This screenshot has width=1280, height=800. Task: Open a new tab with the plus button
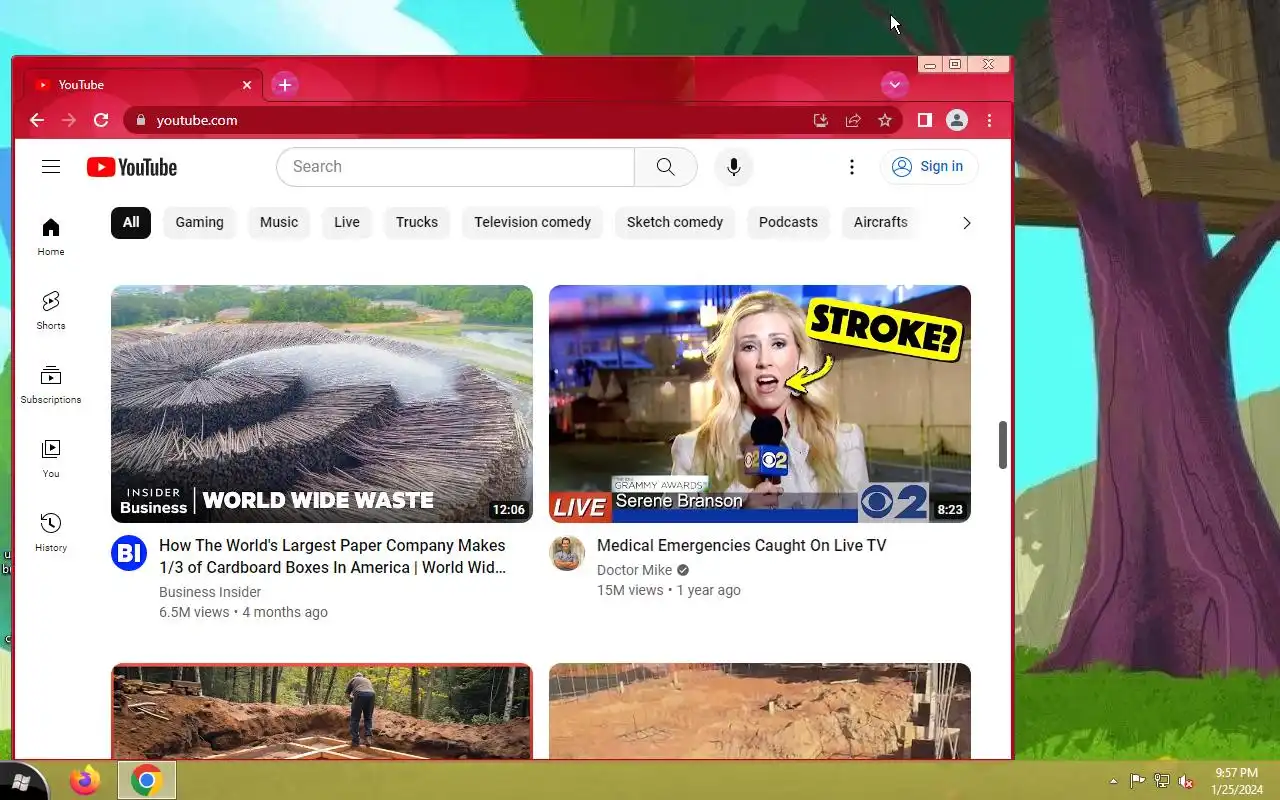285,85
